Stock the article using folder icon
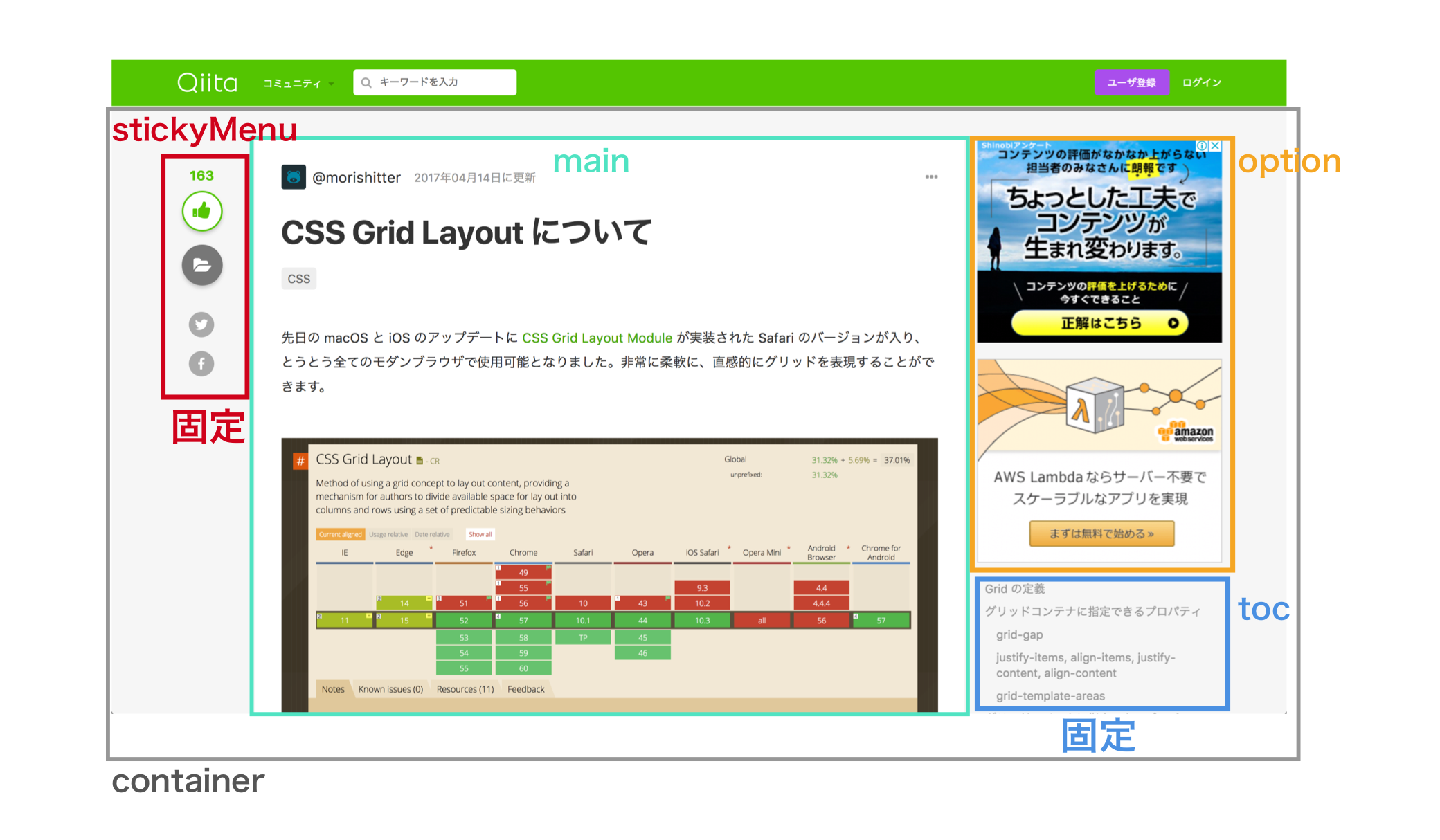Image resolution: width=1440 pixels, height=840 pixels. 201,265
